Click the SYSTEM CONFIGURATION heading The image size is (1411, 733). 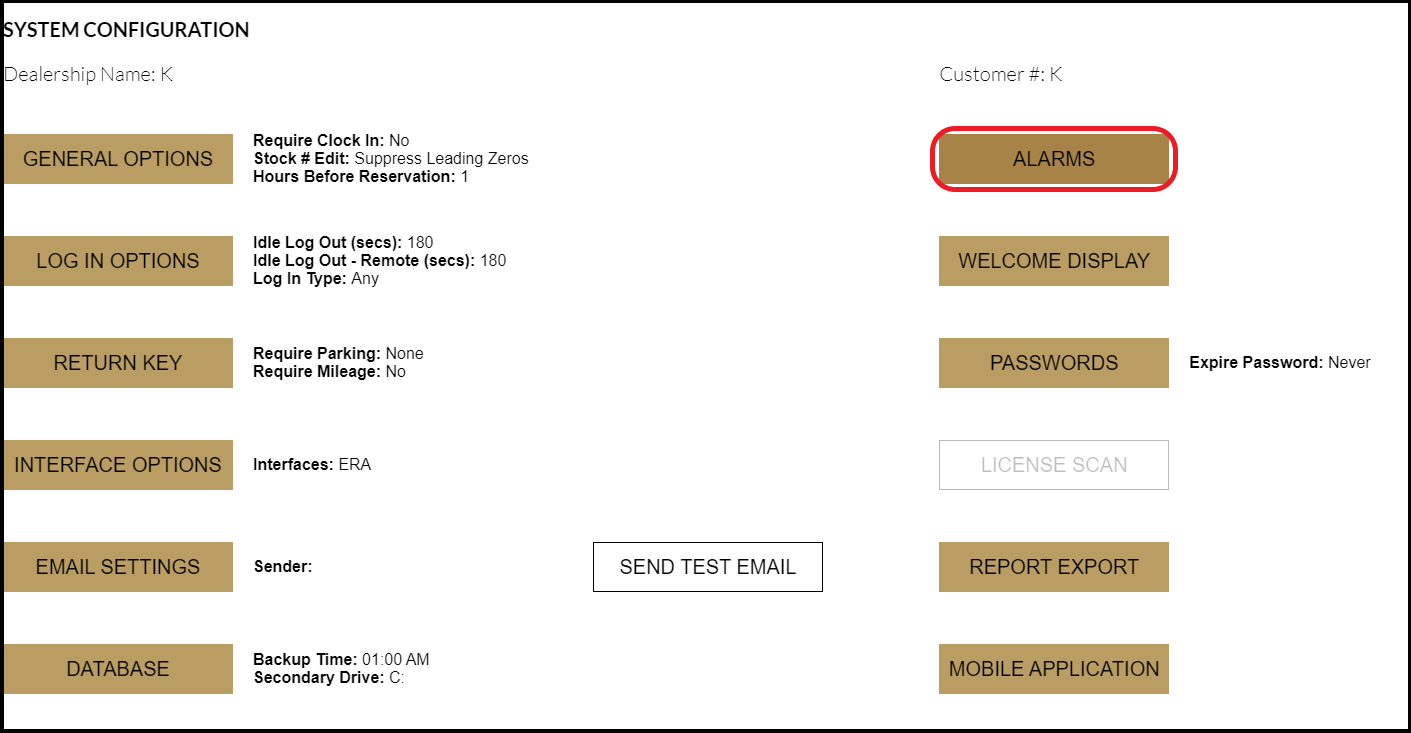pyautogui.click(x=127, y=30)
